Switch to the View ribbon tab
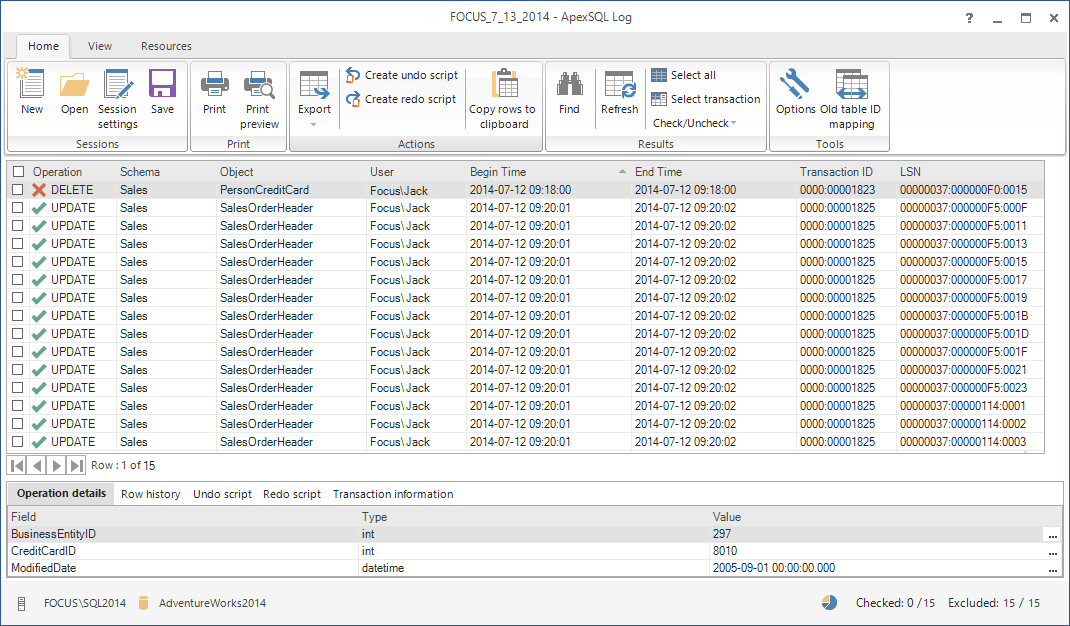This screenshot has width=1070, height=626. click(100, 46)
